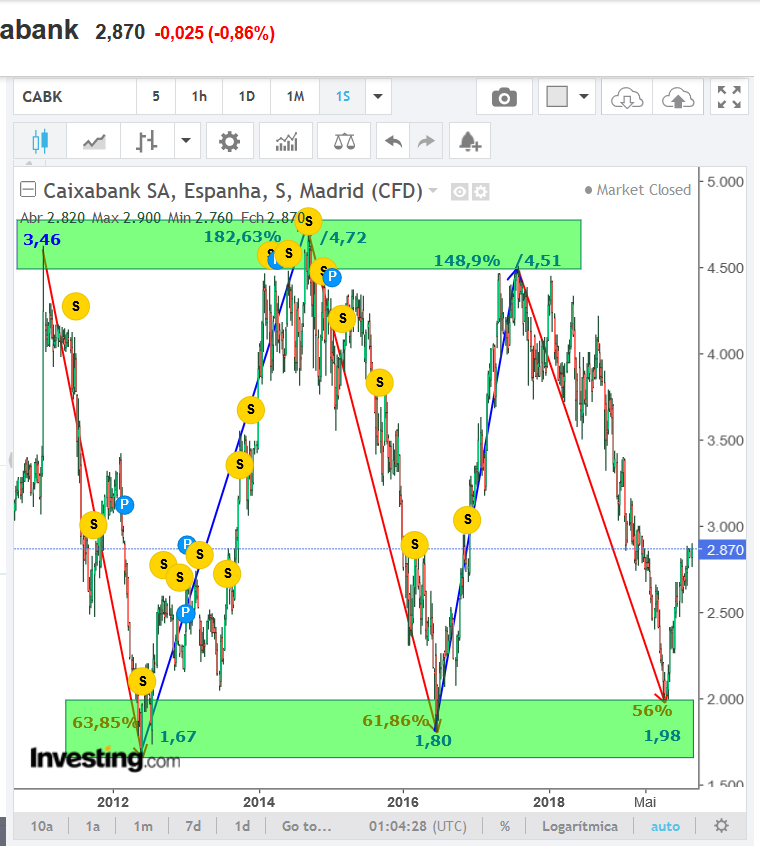Select the 1S weekly timeframe

pyautogui.click(x=343, y=97)
